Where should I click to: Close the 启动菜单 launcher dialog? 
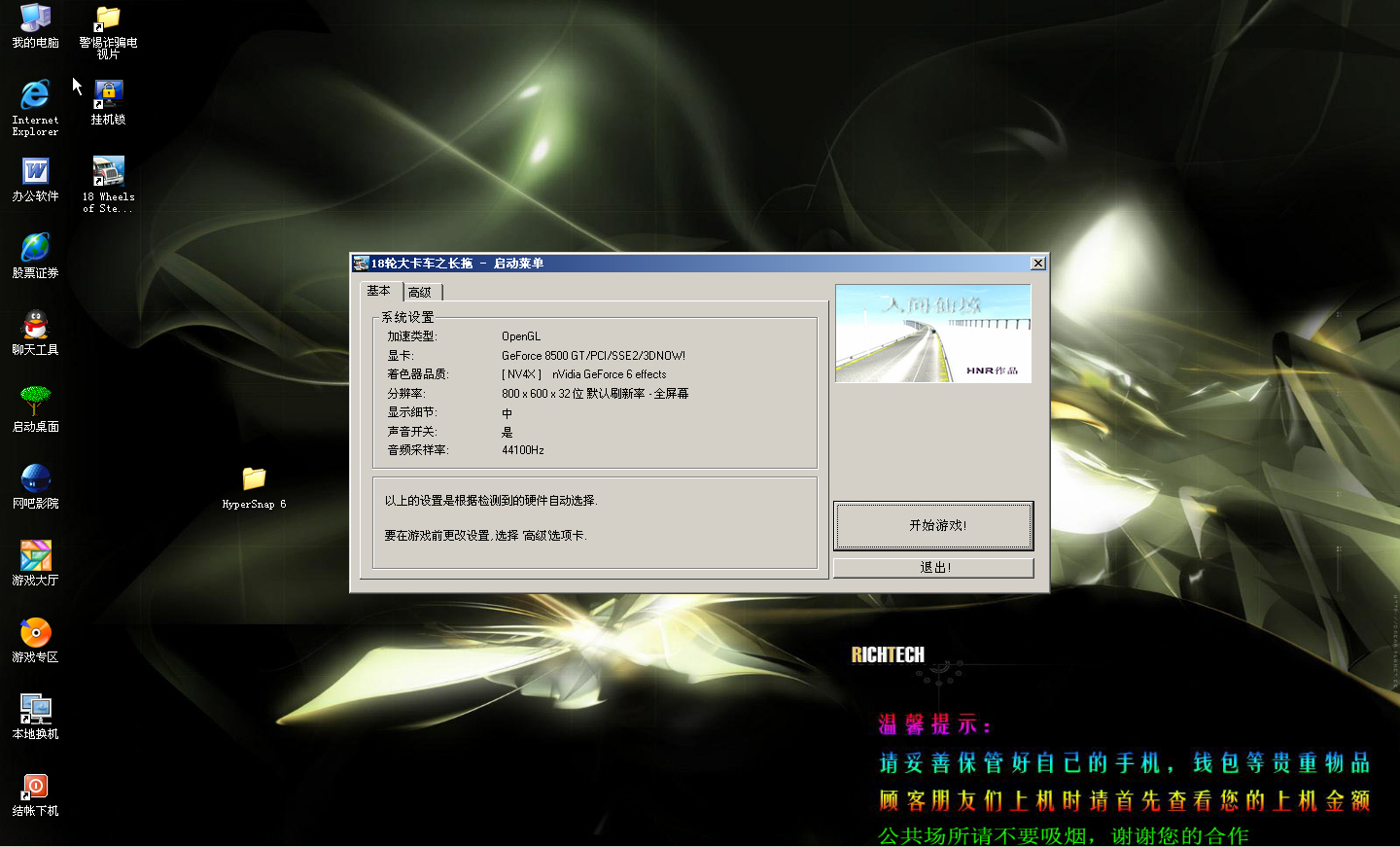pyautogui.click(x=1038, y=263)
